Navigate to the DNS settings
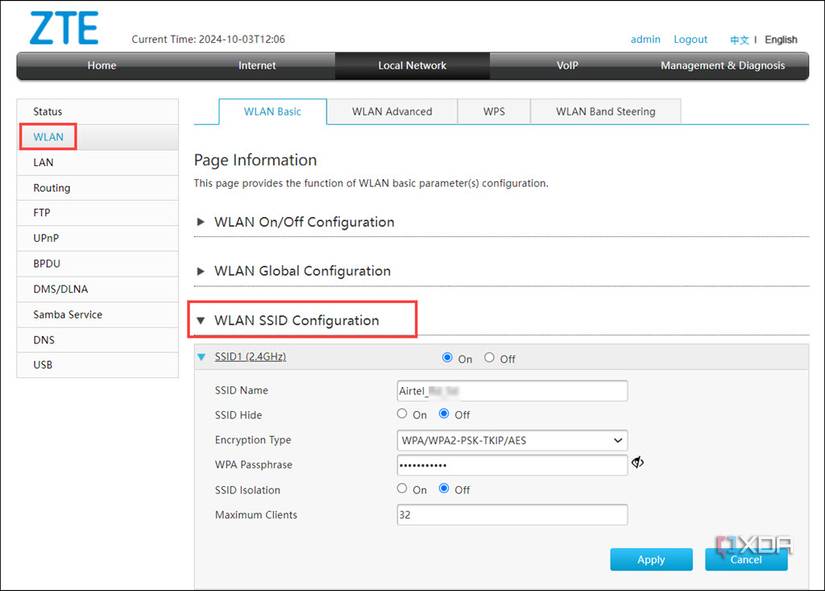 42,339
